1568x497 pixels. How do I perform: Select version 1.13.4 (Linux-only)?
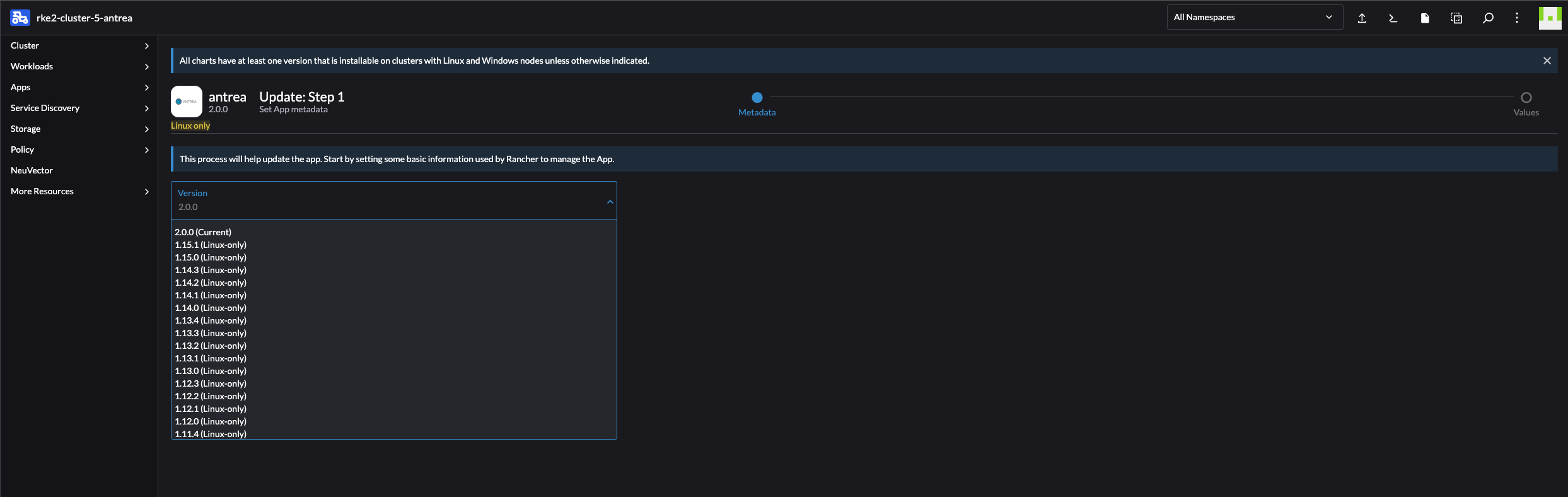point(393,320)
